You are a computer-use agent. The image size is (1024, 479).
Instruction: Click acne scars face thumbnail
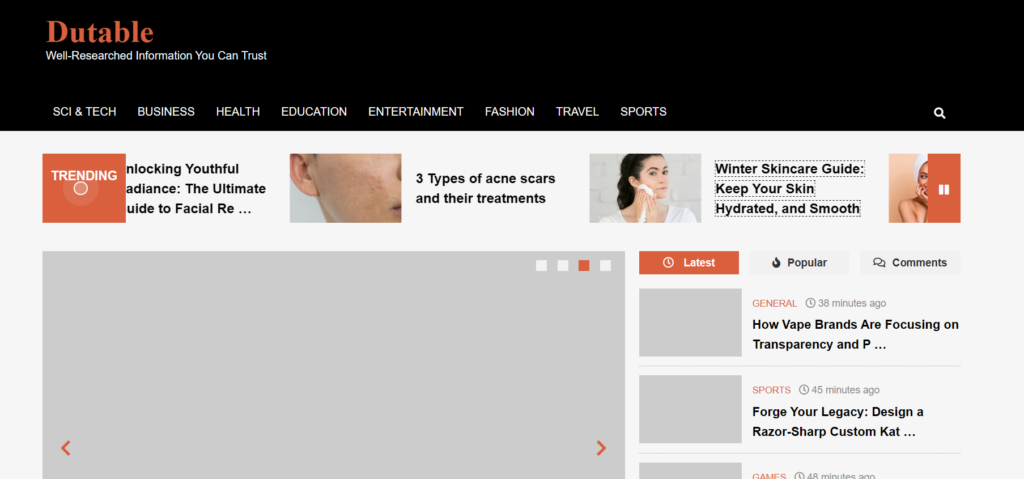(x=345, y=188)
